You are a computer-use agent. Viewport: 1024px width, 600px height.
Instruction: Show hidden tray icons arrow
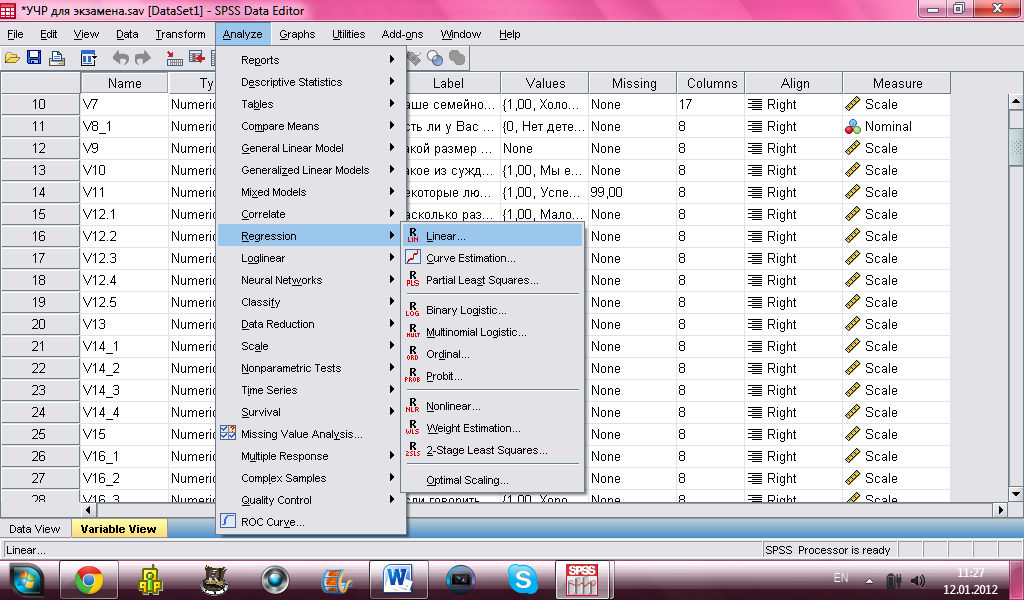(869, 580)
